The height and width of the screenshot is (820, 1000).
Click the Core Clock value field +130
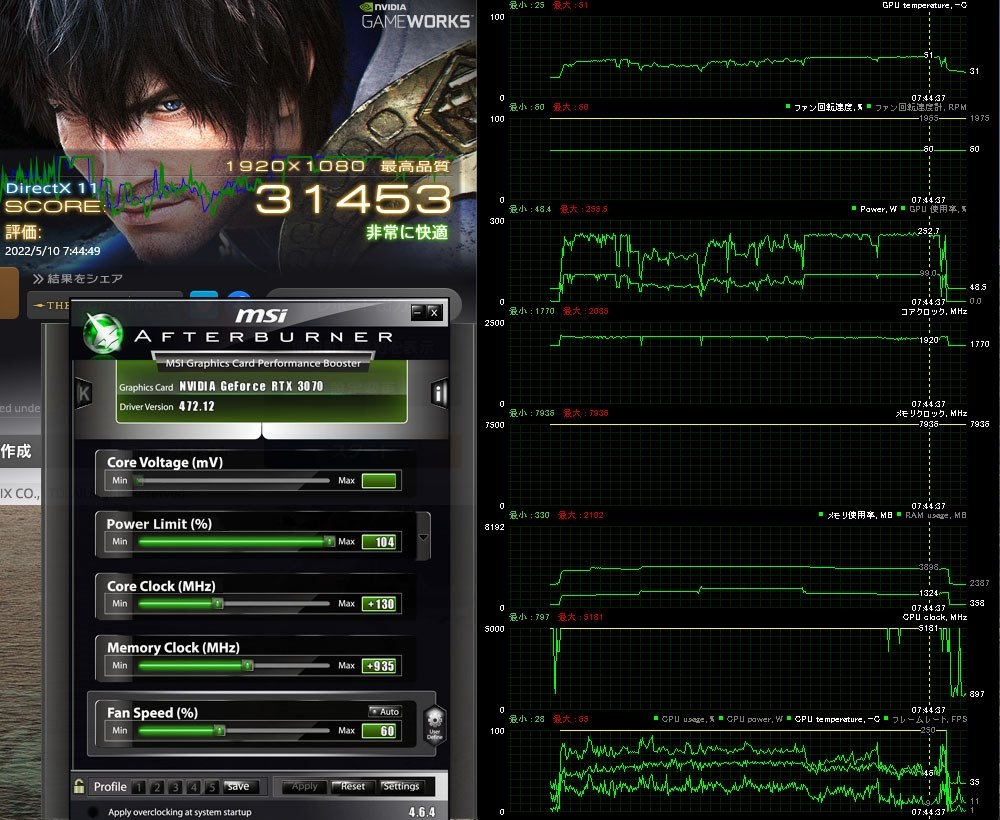pyautogui.click(x=379, y=604)
